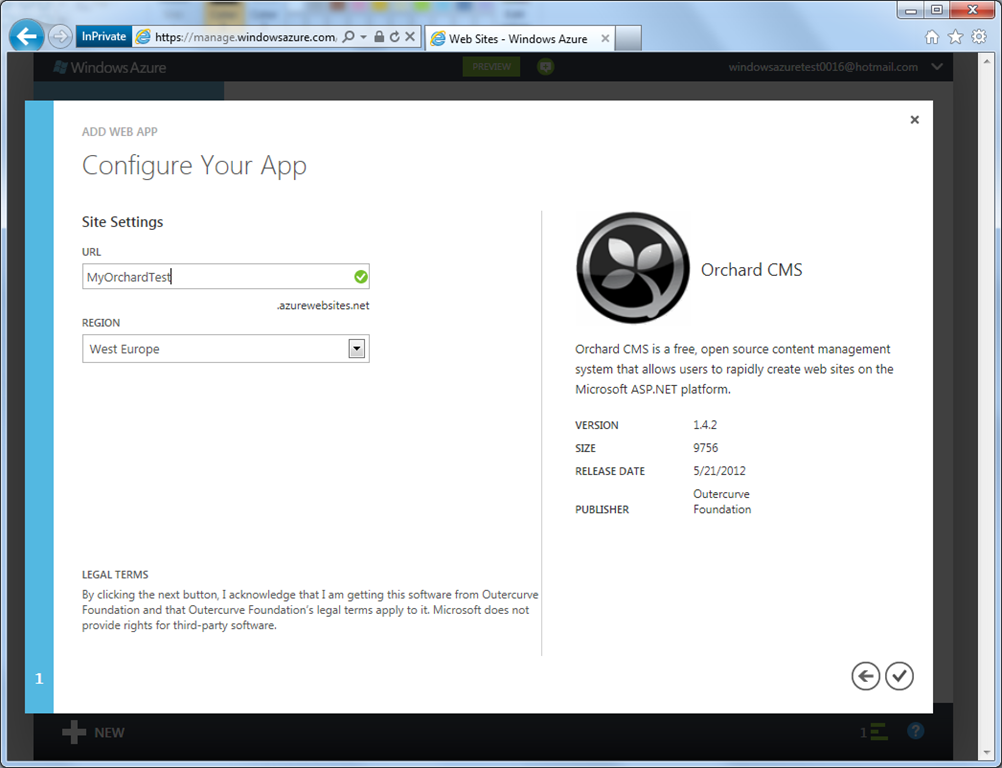The image size is (1002, 768).
Task: Click the NEW button in bottom bar
Action: (x=94, y=733)
